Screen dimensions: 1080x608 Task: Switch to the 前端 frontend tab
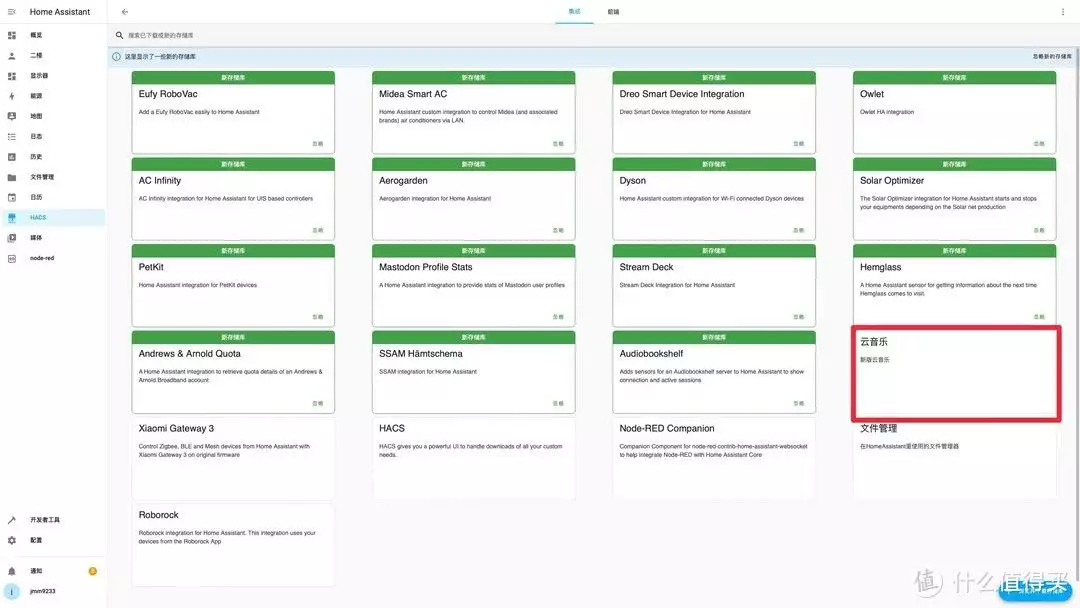point(613,12)
